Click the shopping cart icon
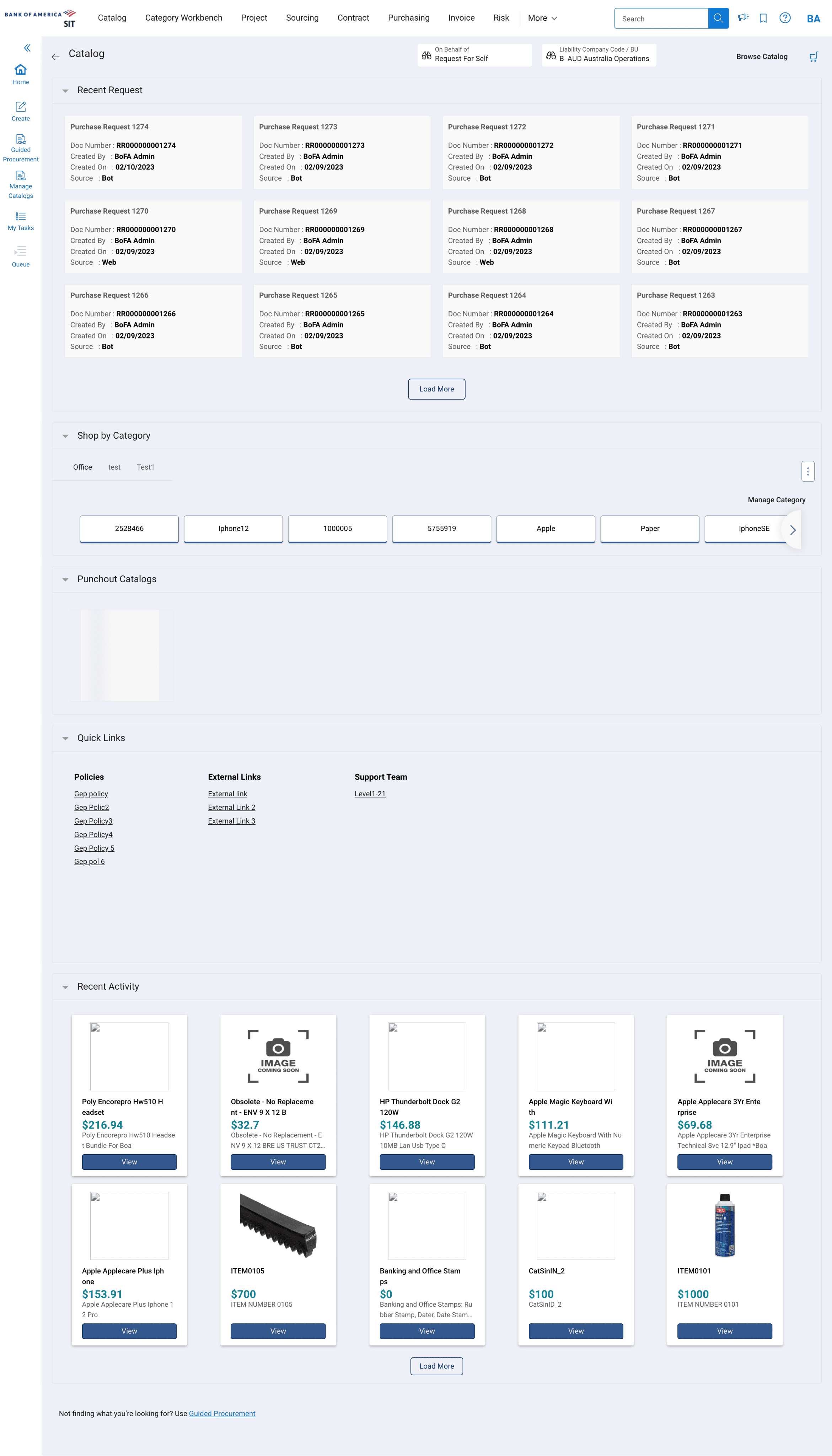Image resolution: width=832 pixels, height=1456 pixels. (x=813, y=57)
